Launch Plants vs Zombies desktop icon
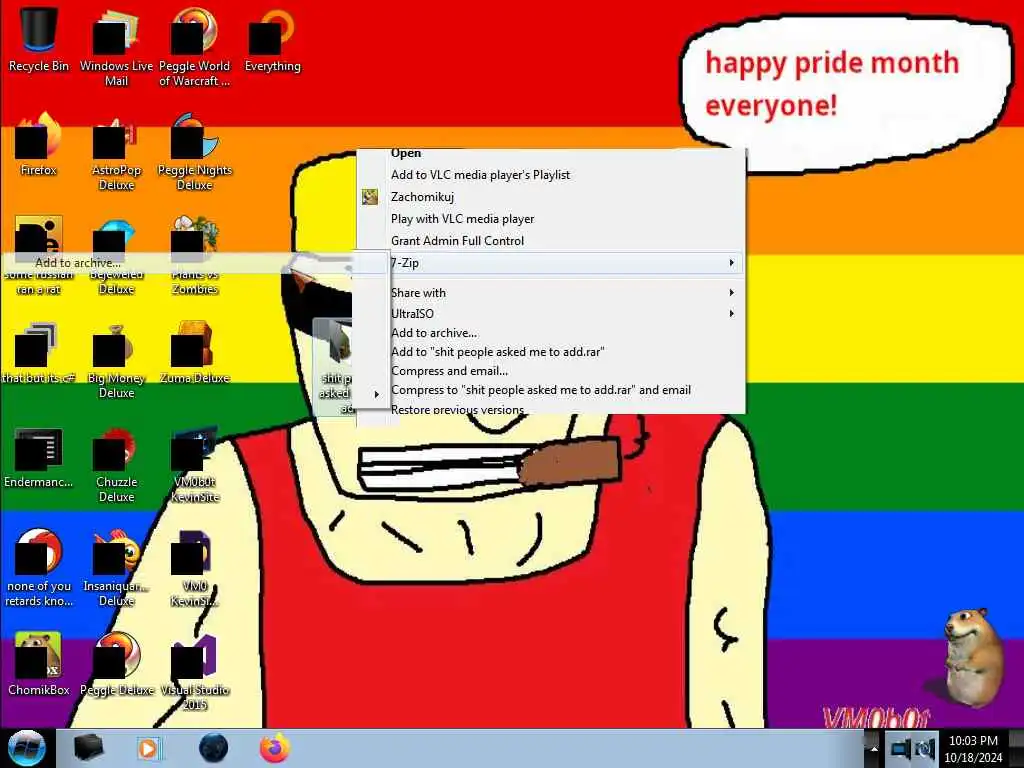Screen dimensions: 1024x768 click(x=194, y=255)
